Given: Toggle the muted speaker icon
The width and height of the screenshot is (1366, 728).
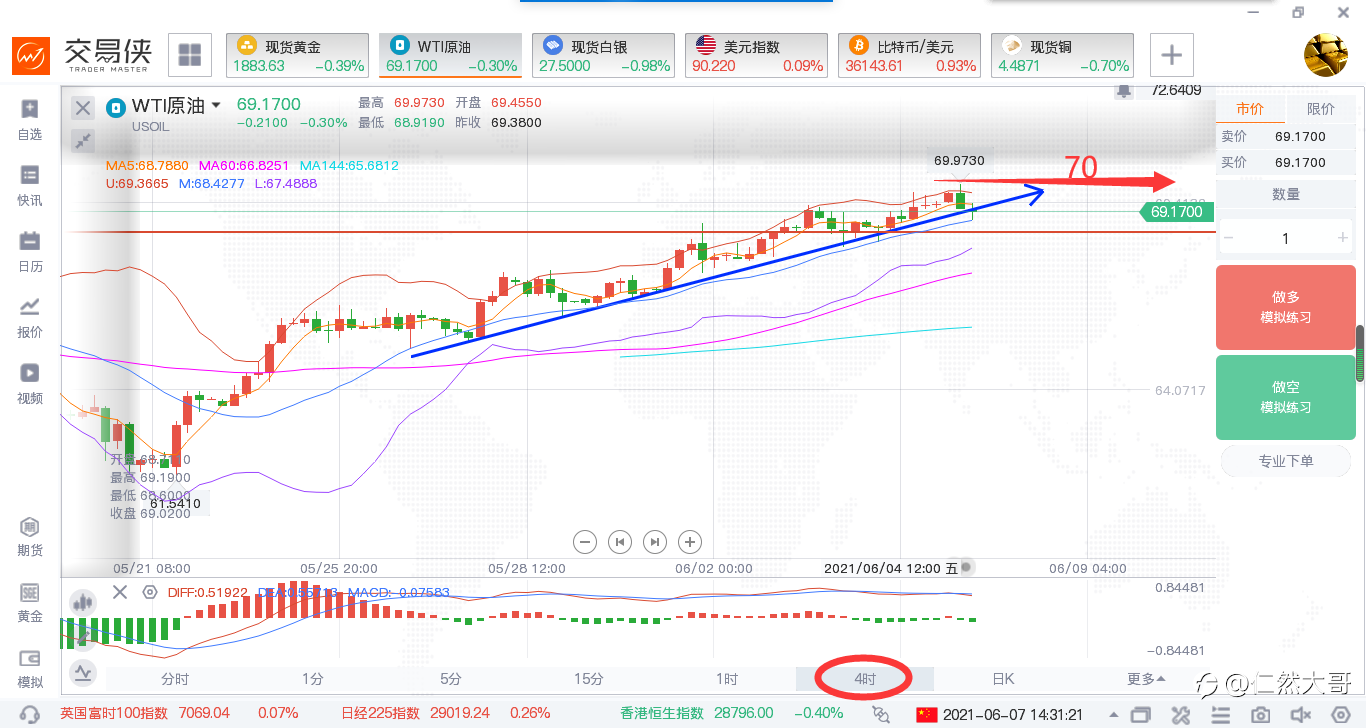Looking at the screenshot, I should 1301,714.
